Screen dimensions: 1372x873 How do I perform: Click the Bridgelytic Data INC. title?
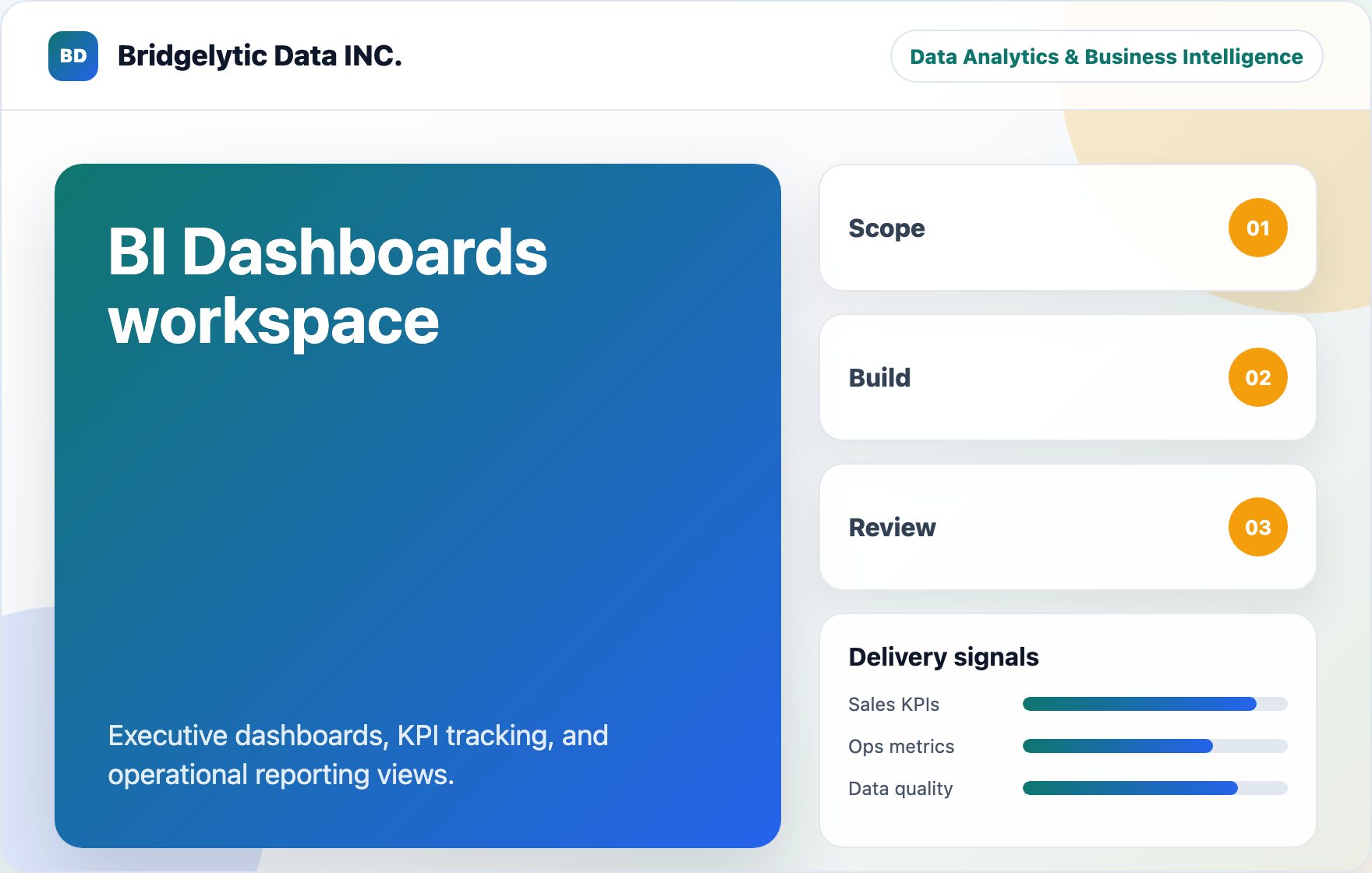click(260, 56)
